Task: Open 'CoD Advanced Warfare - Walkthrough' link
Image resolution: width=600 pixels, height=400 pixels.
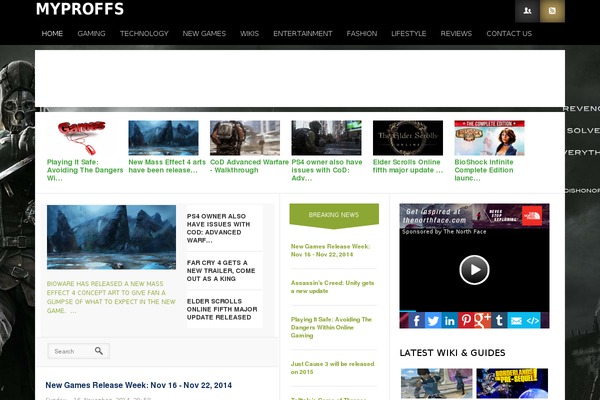Action: [x=249, y=166]
